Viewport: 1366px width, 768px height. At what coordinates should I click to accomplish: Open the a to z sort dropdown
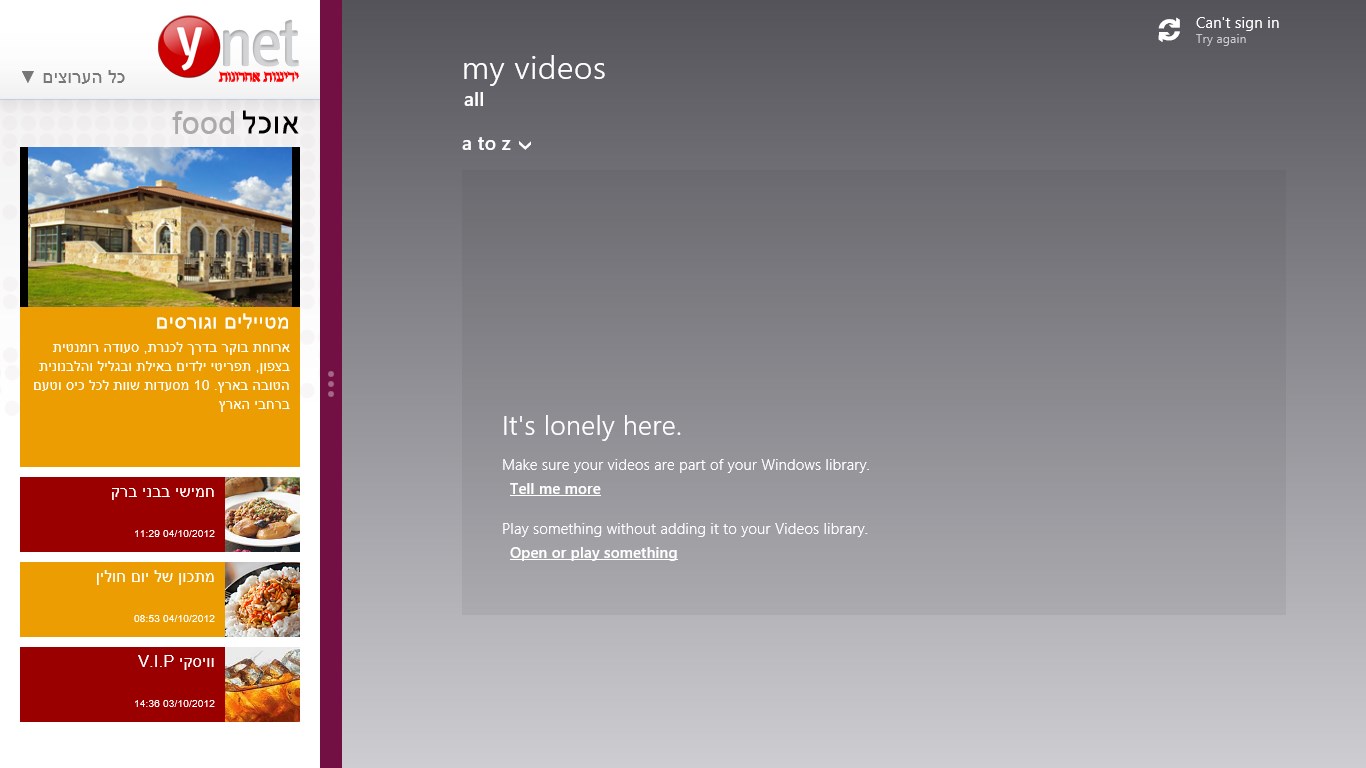tap(496, 144)
